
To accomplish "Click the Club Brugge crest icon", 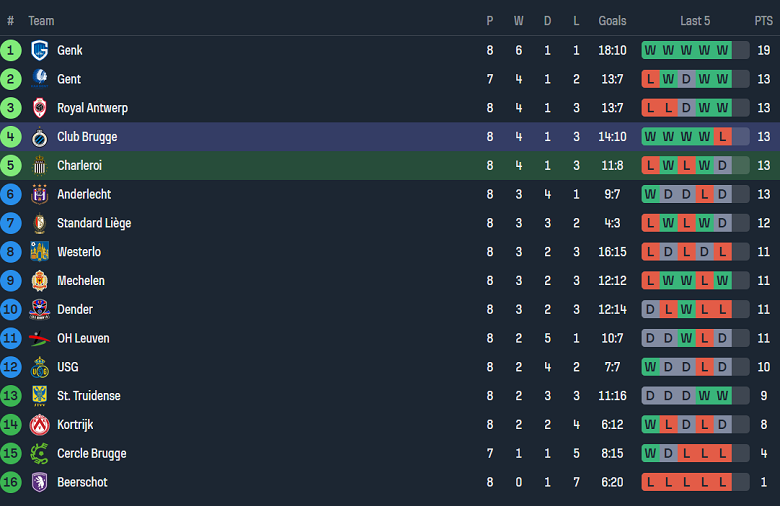I will pos(40,137).
